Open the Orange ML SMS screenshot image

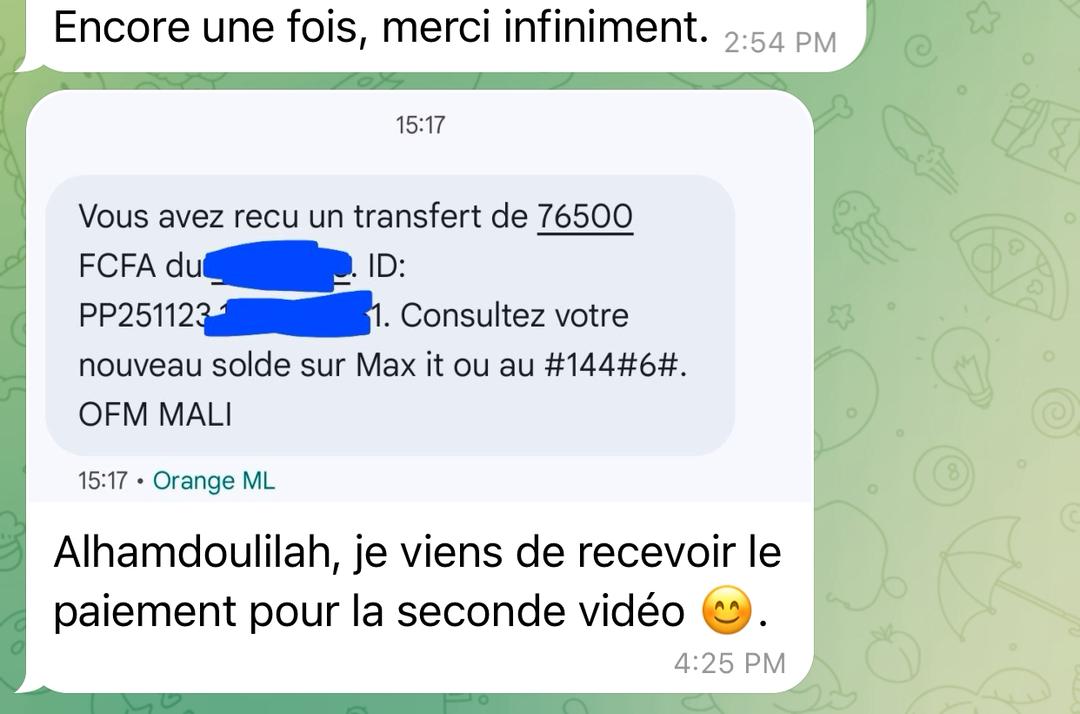pos(419,296)
